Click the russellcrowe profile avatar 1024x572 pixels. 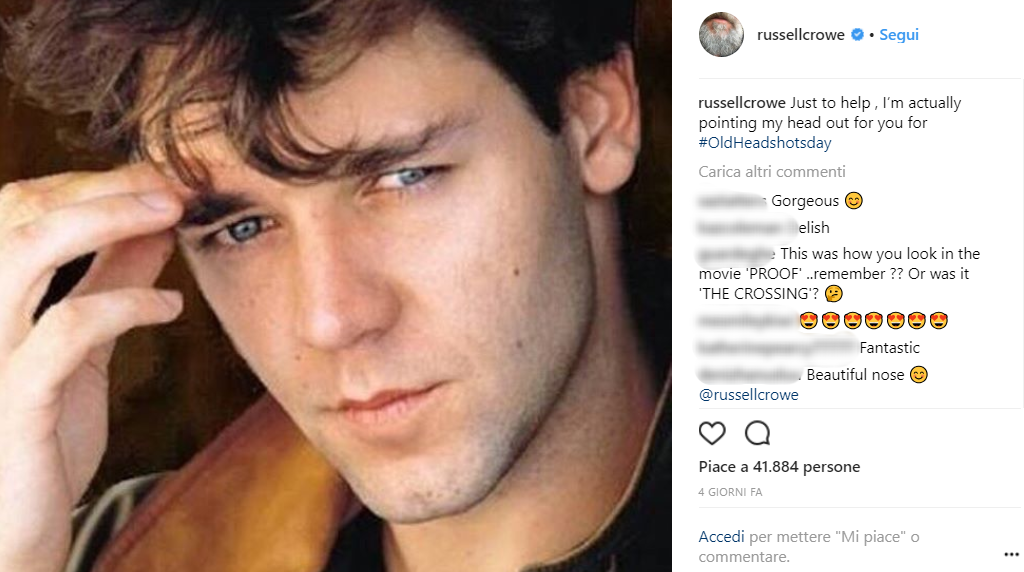click(x=721, y=35)
